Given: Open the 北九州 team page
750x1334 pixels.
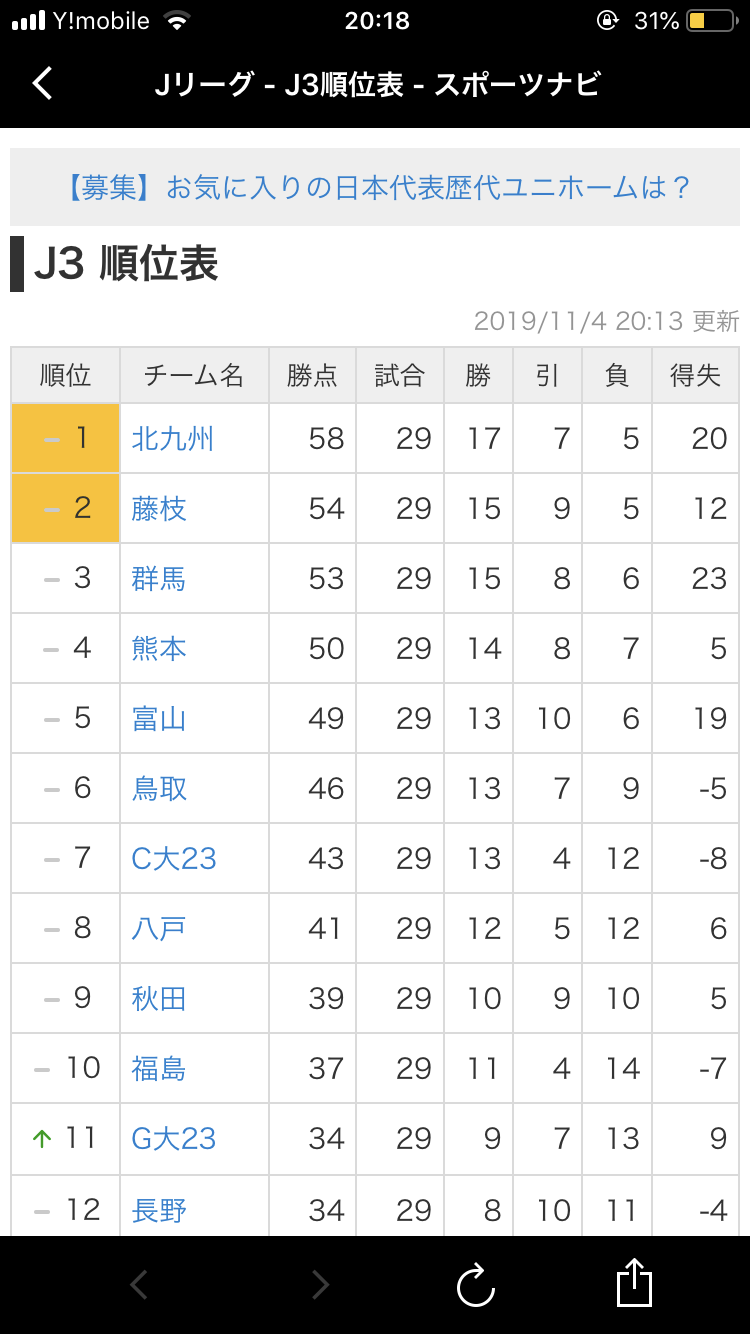Looking at the screenshot, I should (x=173, y=439).
